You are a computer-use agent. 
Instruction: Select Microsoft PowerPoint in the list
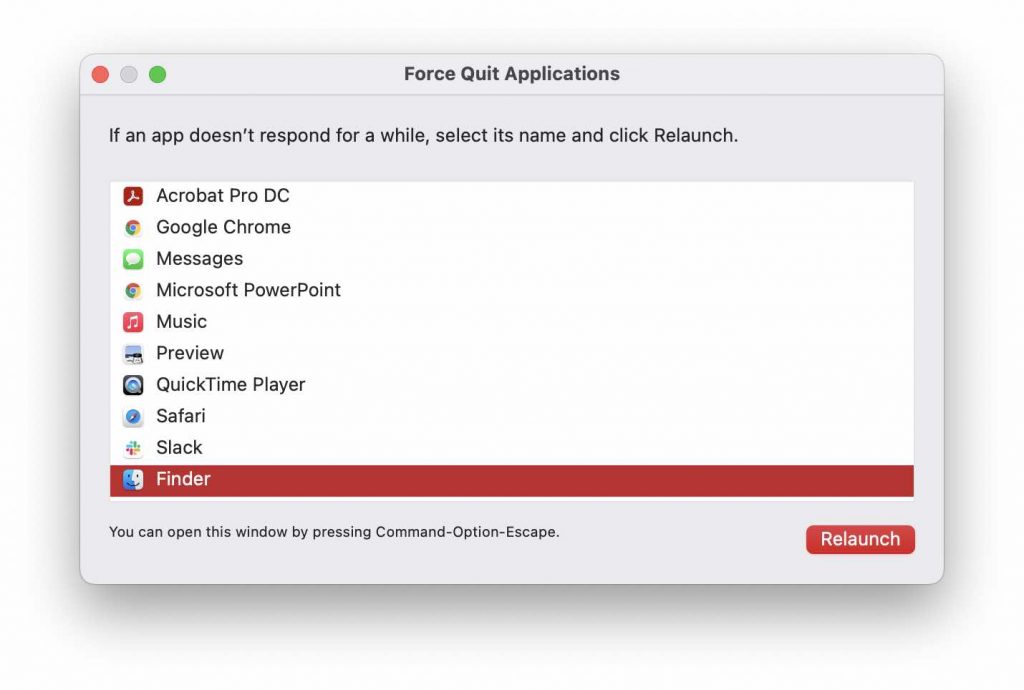point(511,290)
